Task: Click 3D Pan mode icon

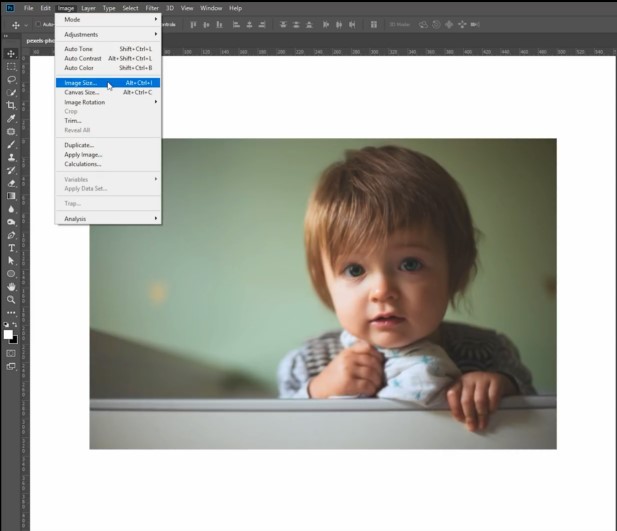Action: pos(449,25)
